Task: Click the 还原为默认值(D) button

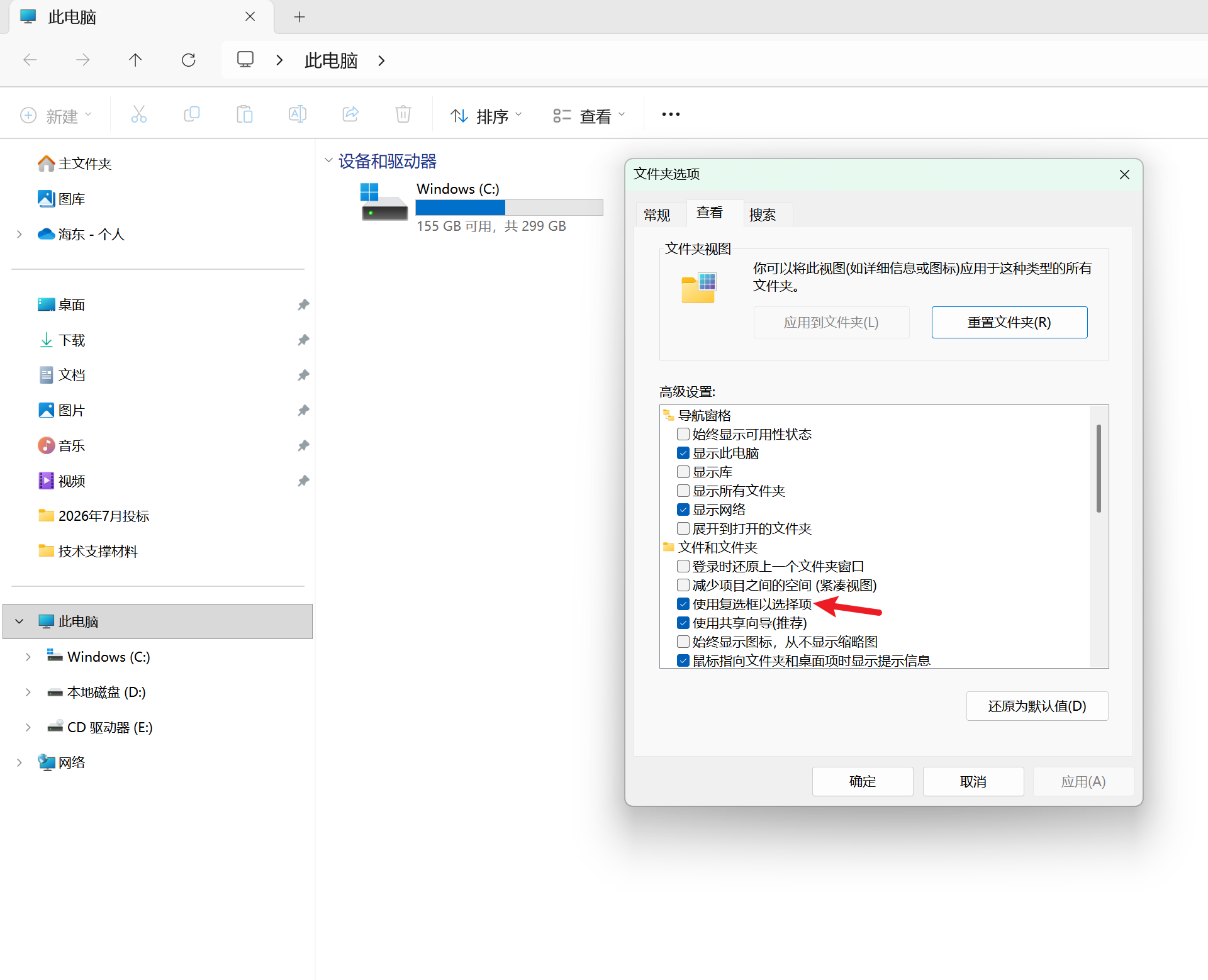Action: coord(1037,706)
